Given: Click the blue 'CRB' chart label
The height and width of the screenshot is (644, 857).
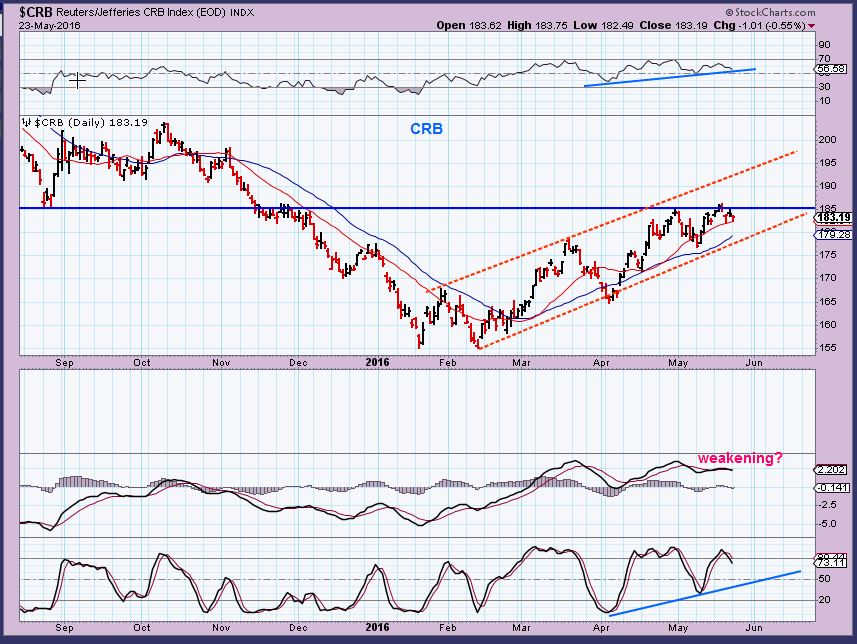Looking at the screenshot, I should click(424, 129).
